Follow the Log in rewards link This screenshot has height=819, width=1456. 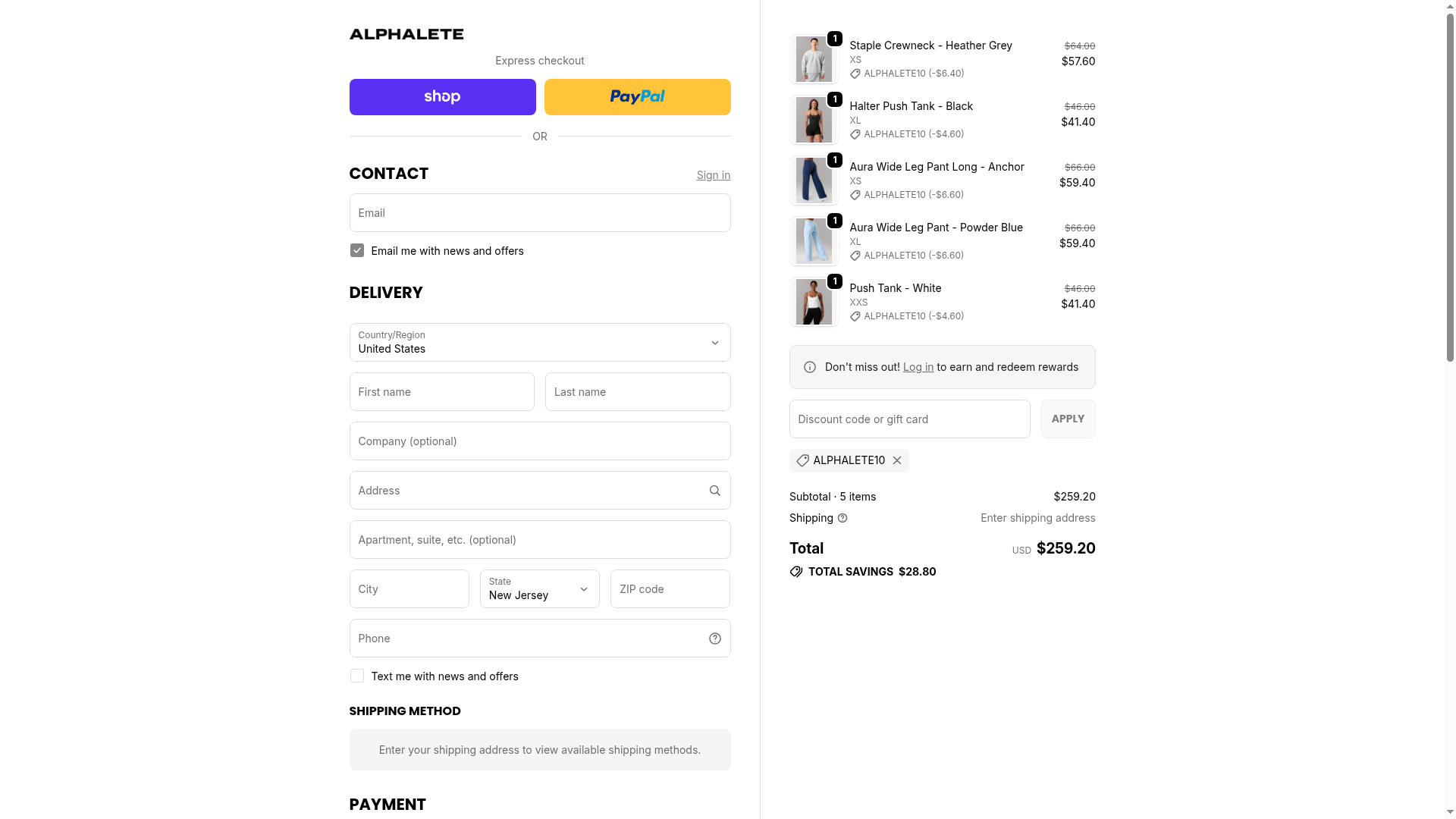tap(918, 367)
